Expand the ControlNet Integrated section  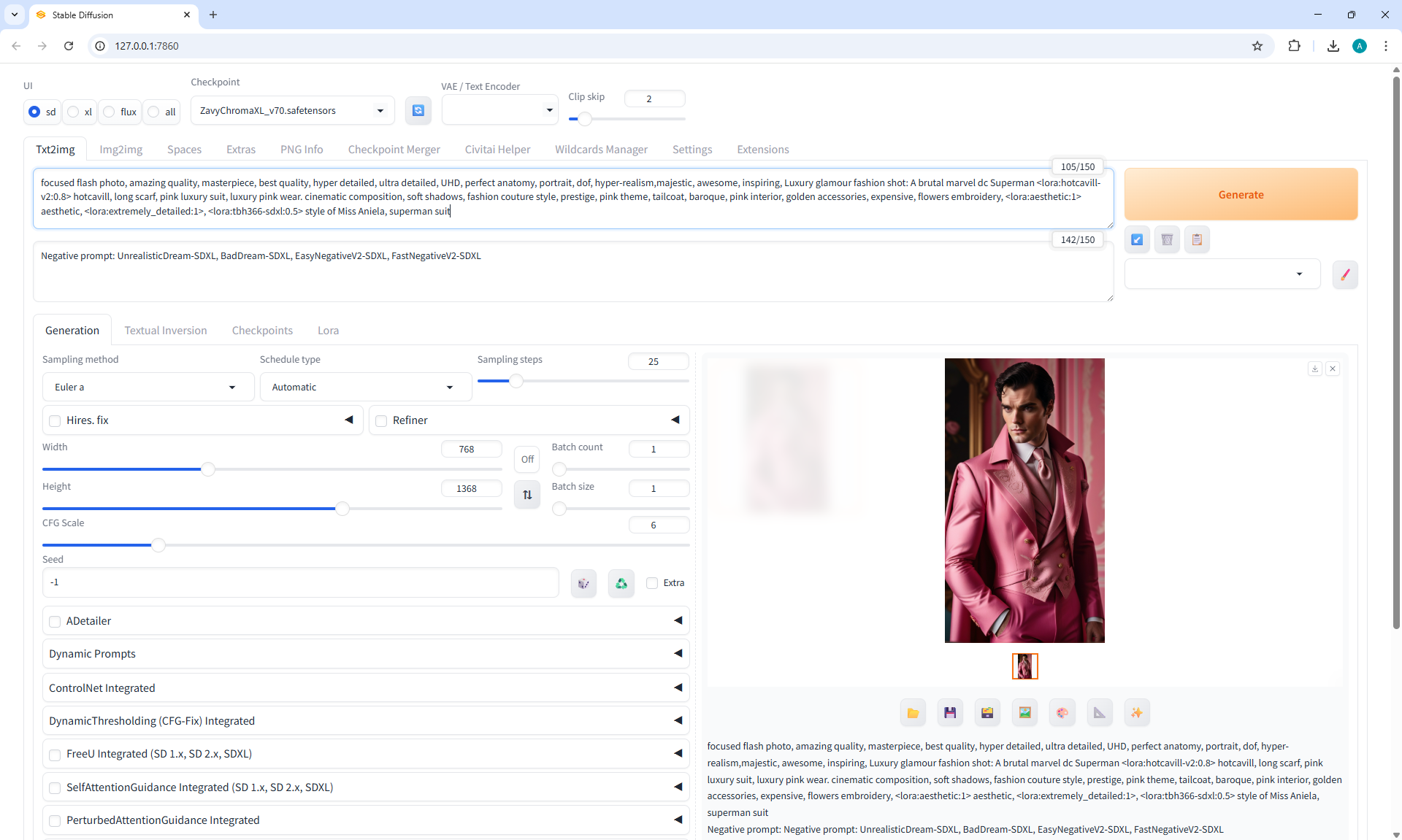365,687
